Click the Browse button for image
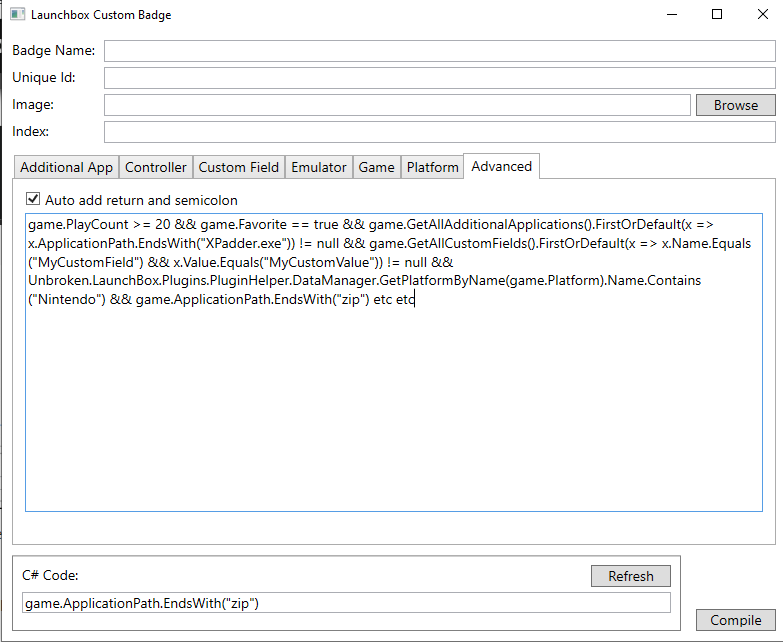Viewport: 783px width, 642px height. (x=735, y=105)
